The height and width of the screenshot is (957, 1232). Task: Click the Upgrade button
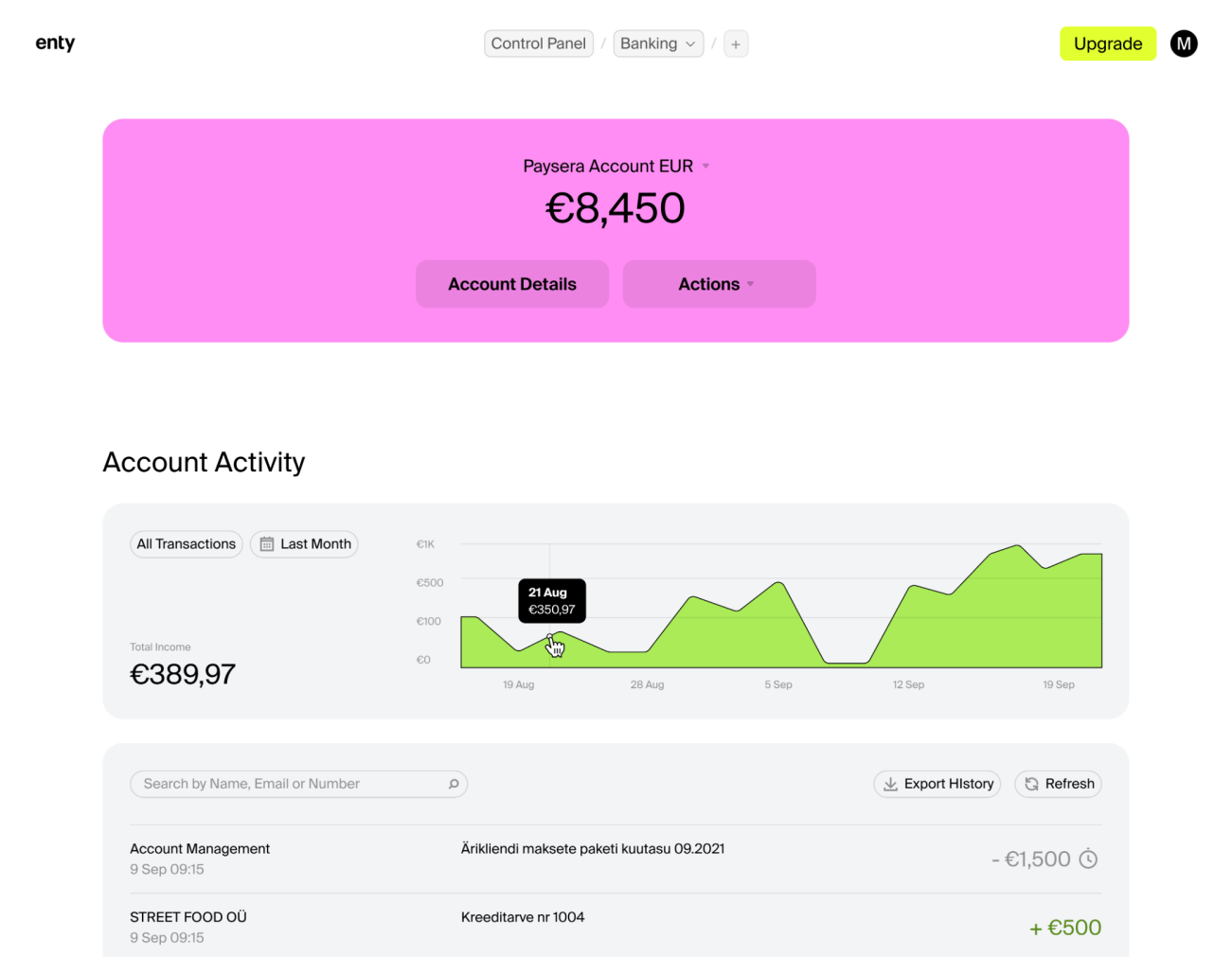1108,44
